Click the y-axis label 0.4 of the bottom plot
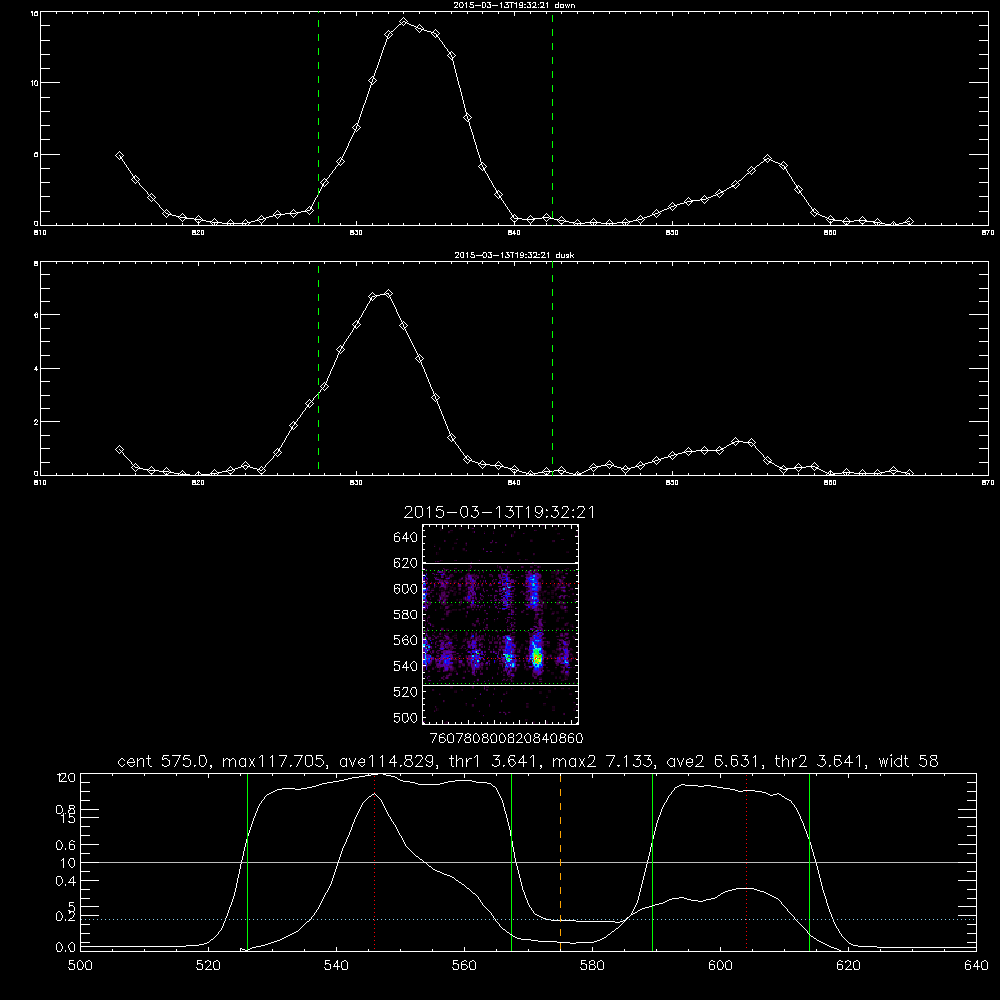The image size is (1000, 1000). 66,881
